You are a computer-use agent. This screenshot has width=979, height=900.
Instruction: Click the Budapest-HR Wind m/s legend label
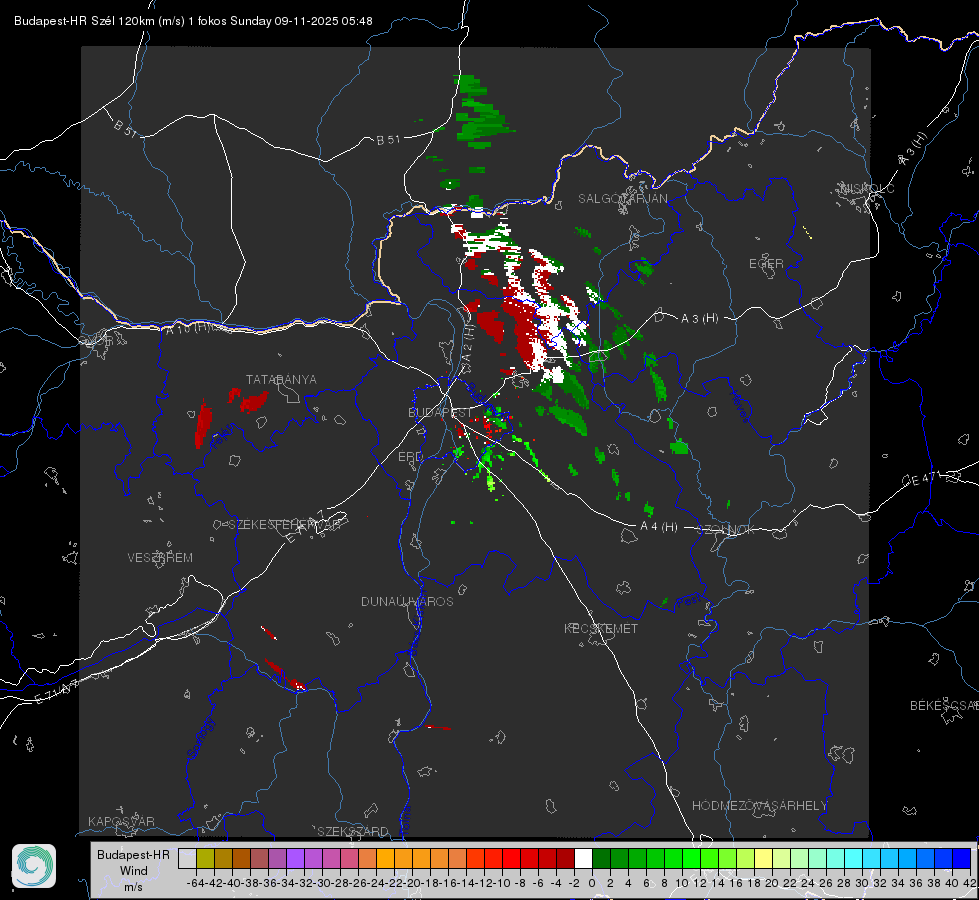[133, 871]
